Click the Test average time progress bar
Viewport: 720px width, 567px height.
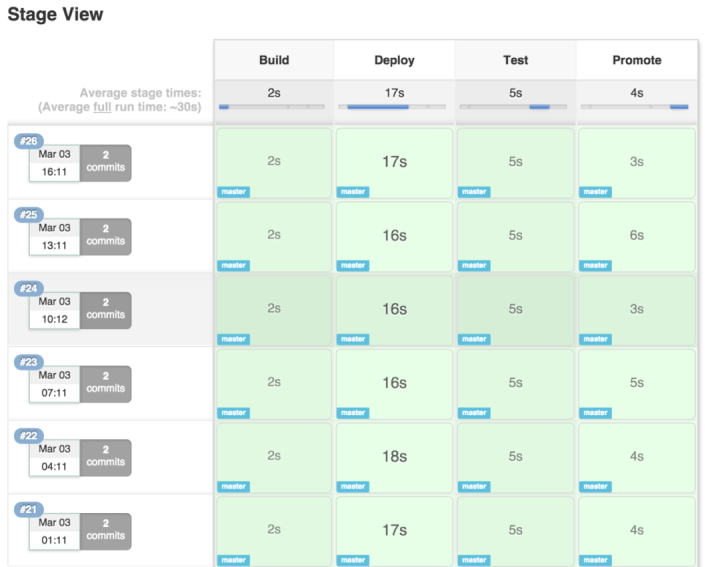click(515, 106)
